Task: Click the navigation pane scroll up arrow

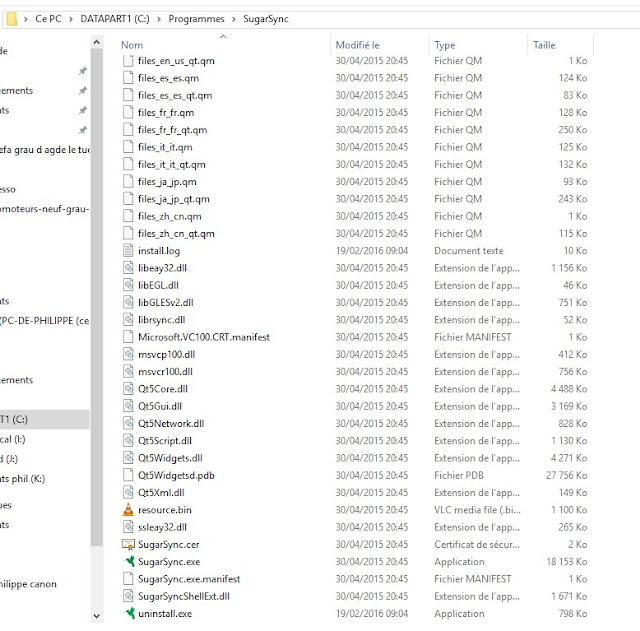Action: (97, 42)
